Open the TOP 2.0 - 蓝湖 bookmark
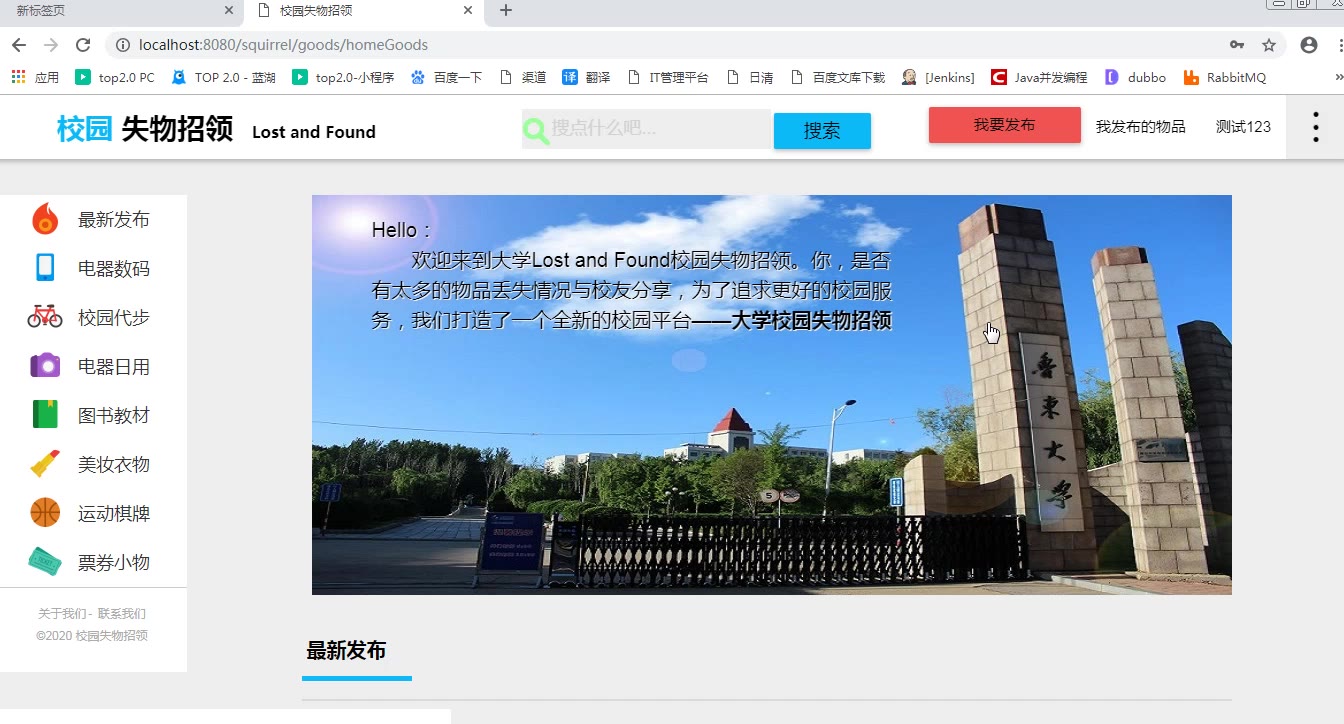 click(x=223, y=77)
